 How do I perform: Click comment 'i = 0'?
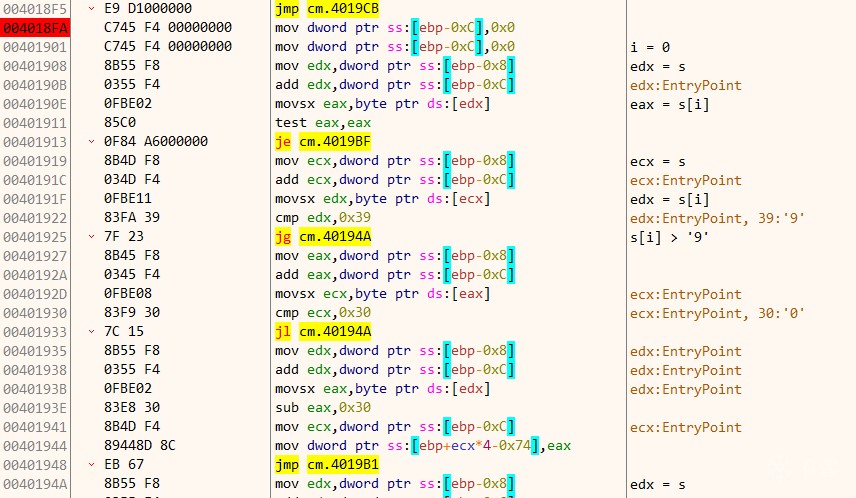[650, 48]
